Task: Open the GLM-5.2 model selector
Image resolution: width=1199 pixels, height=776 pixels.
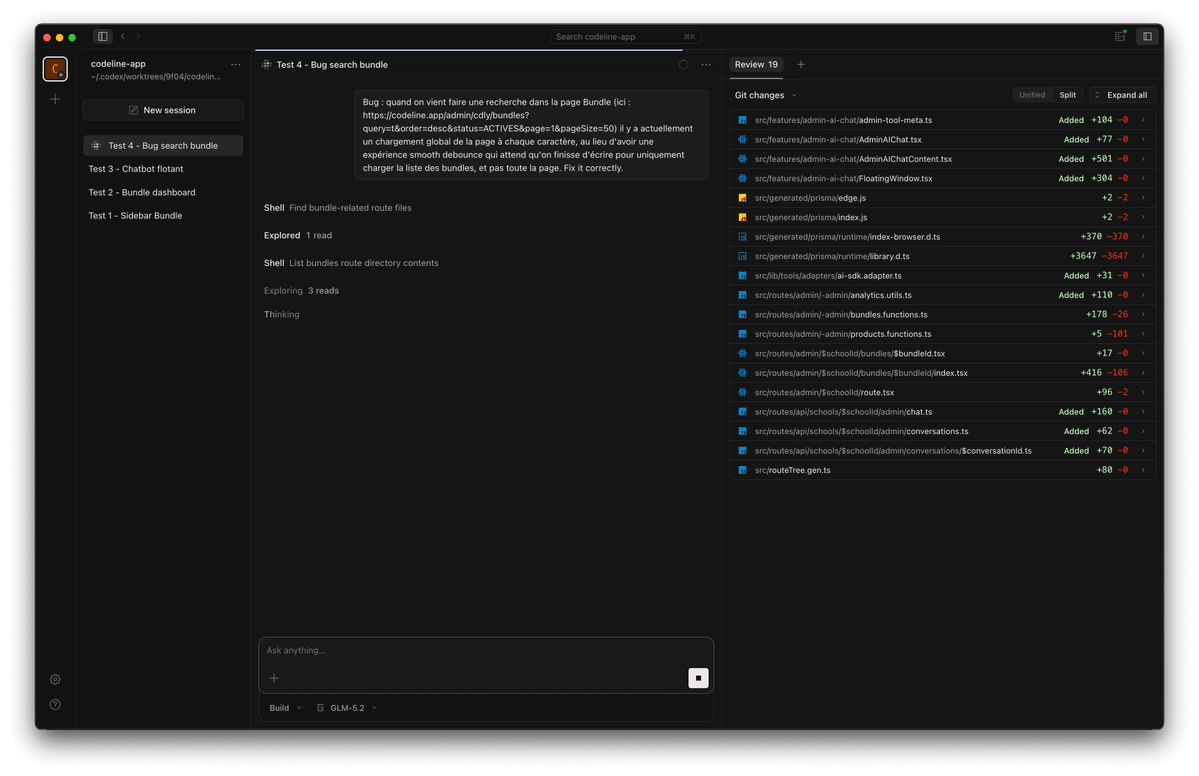Action: coord(347,708)
